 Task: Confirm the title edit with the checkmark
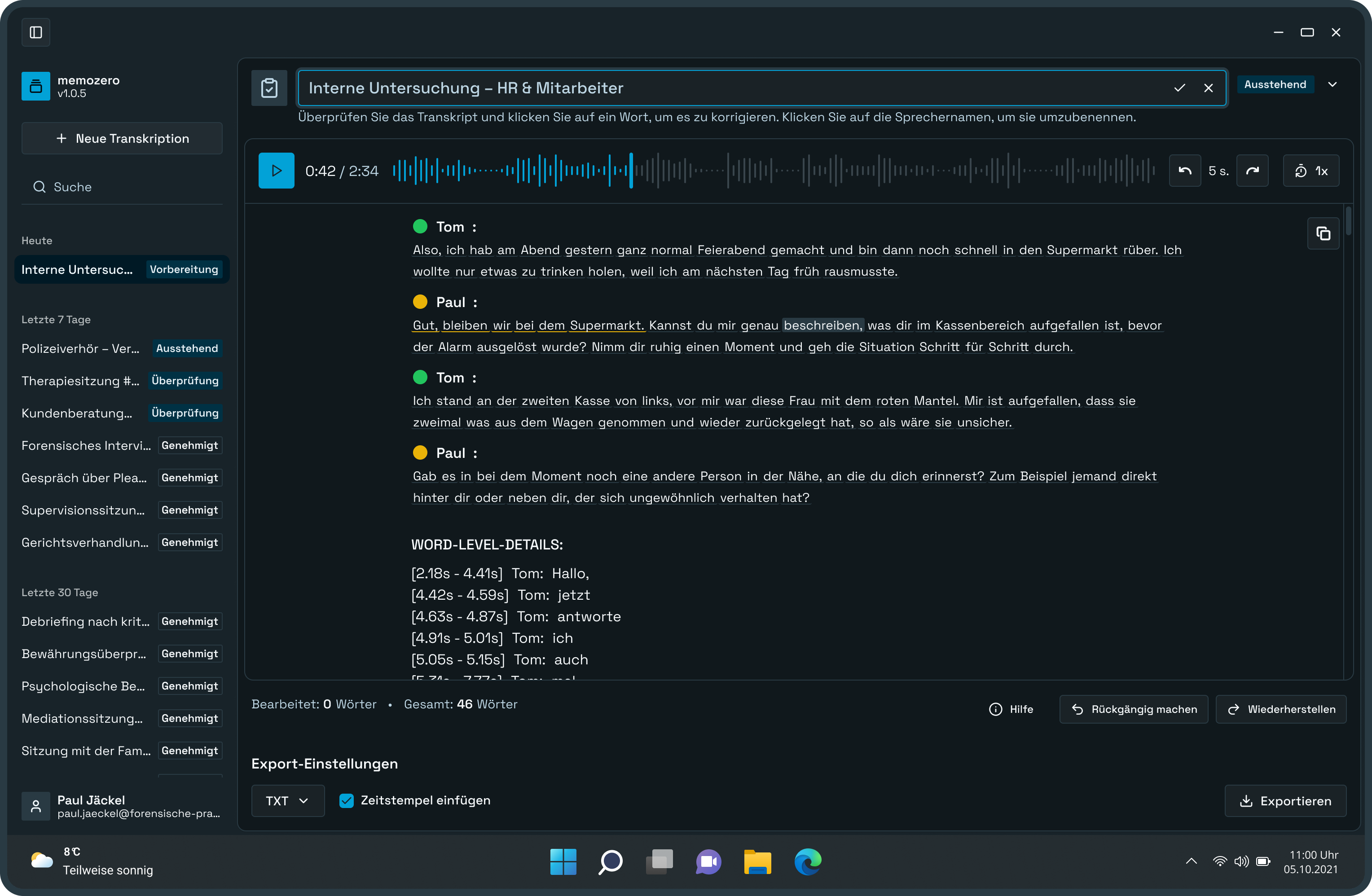click(1179, 88)
